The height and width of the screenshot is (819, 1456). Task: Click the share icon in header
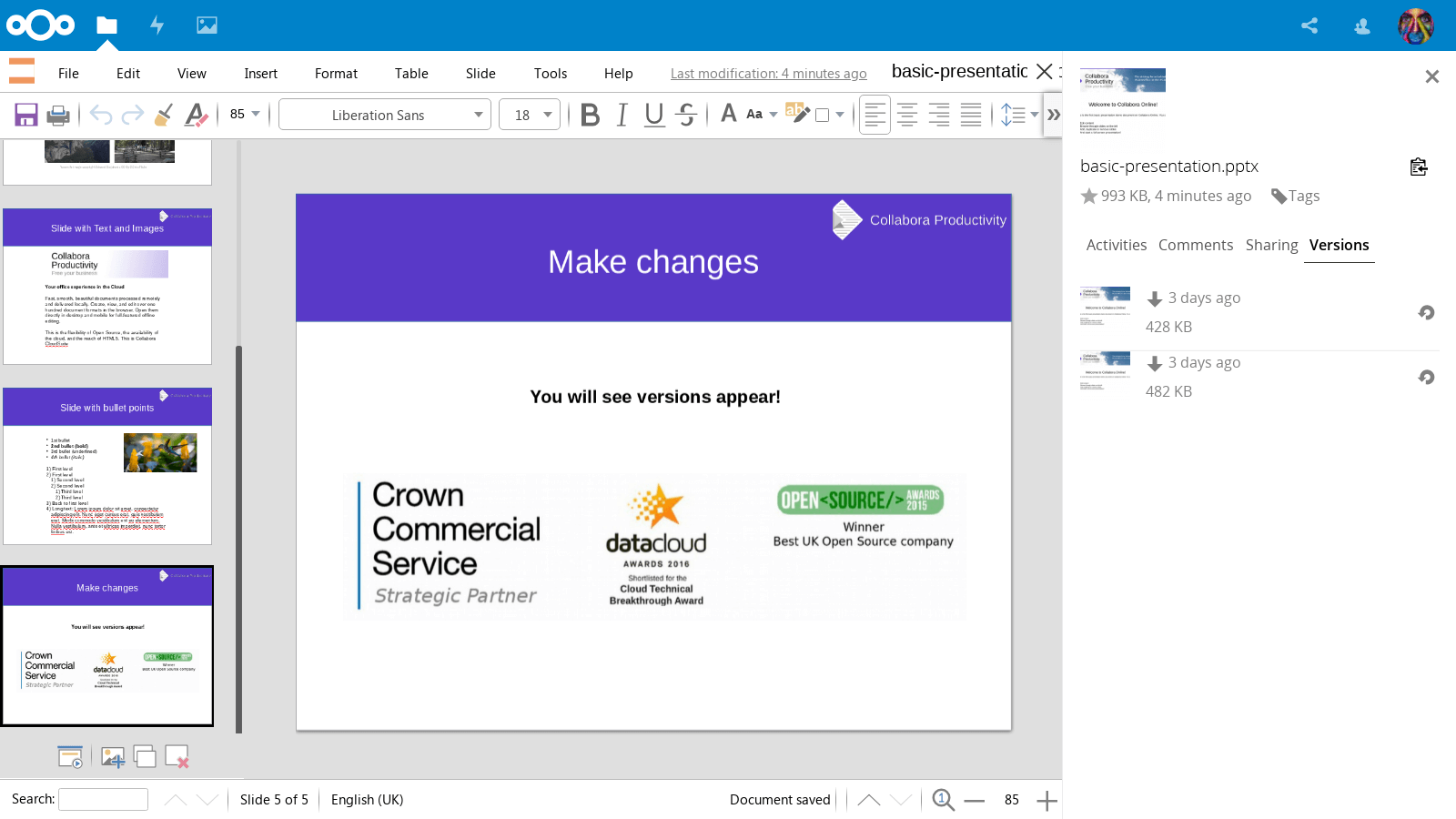[x=1309, y=25]
